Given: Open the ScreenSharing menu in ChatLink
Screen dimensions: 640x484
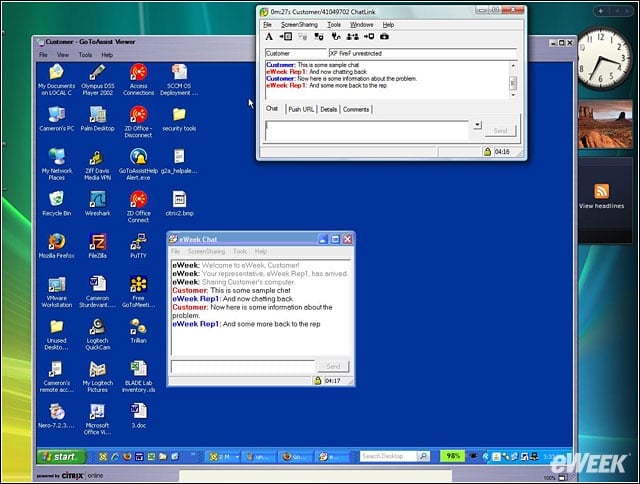Looking at the screenshot, I should click(299, 25).
